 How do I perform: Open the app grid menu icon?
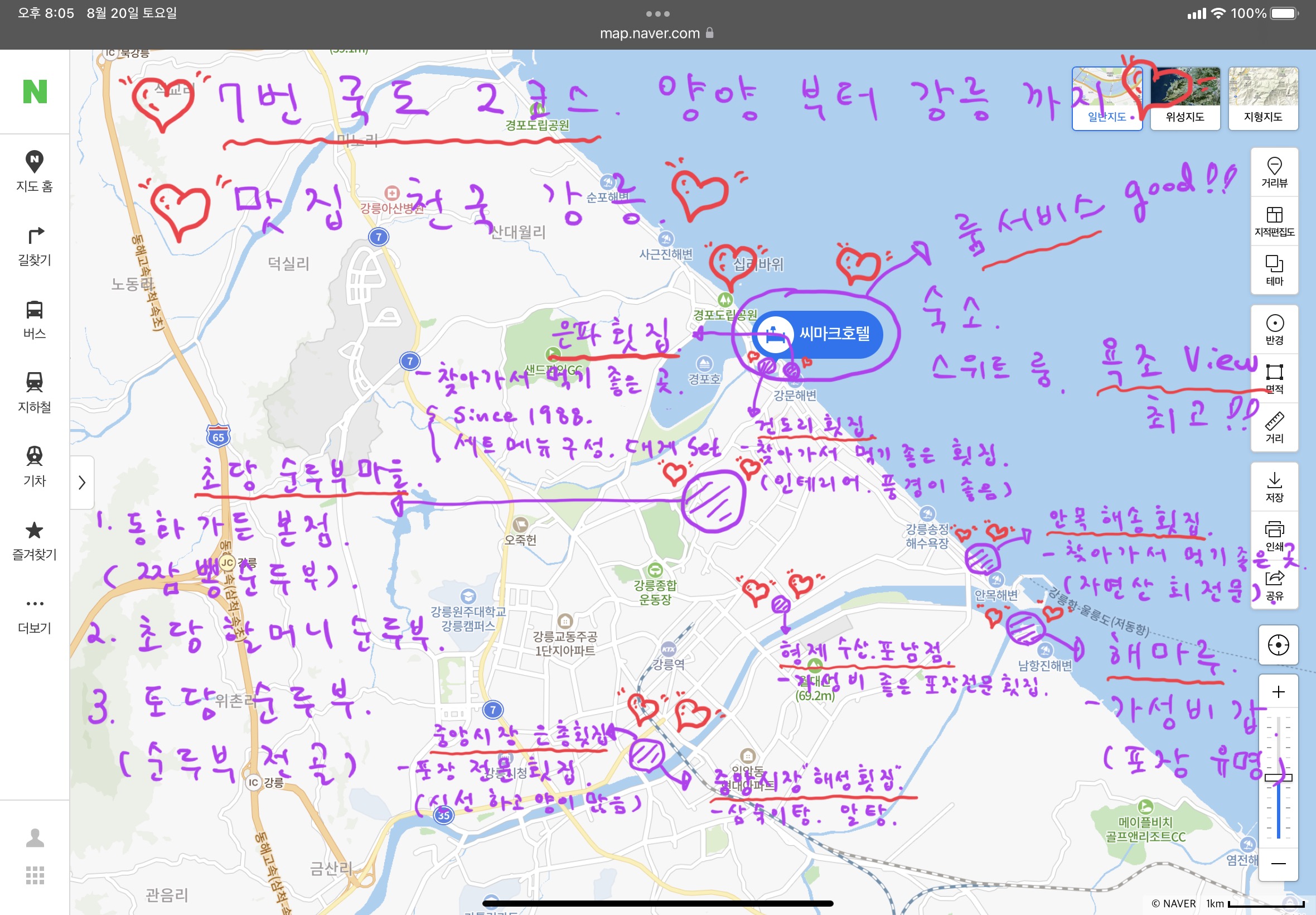(35, 875)
